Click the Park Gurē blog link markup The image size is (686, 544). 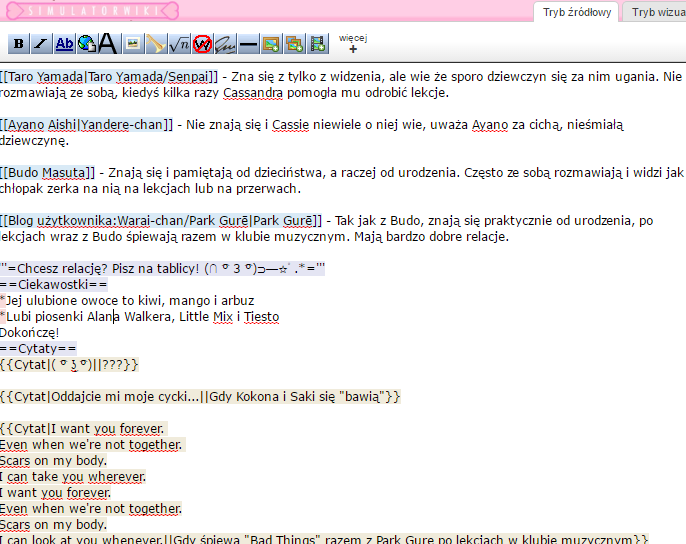[161, 221]
